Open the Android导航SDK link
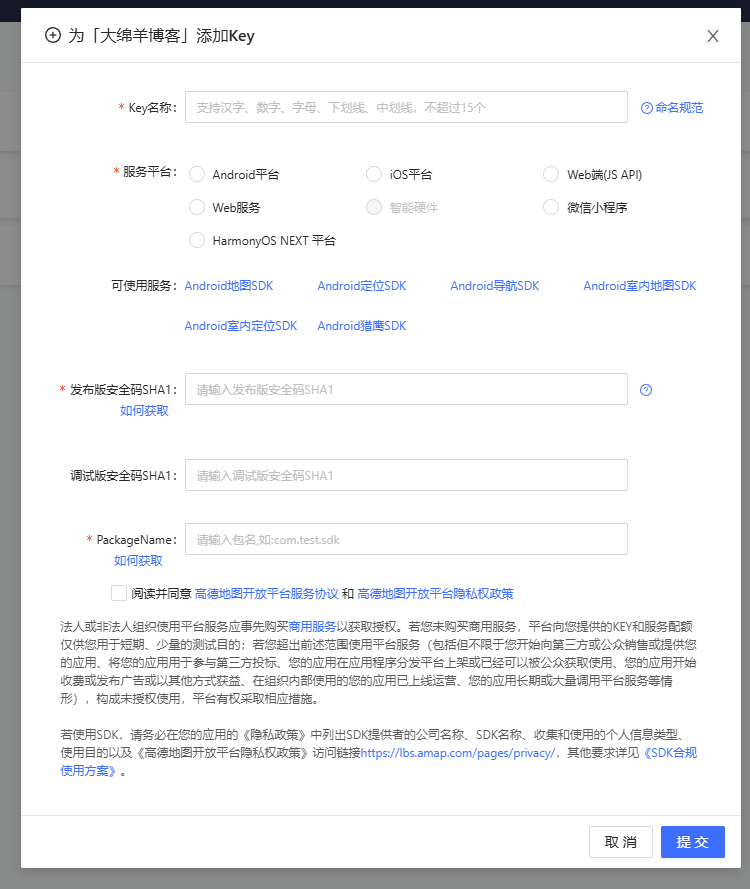Viewport: 750px width, 889px height. 495,286
